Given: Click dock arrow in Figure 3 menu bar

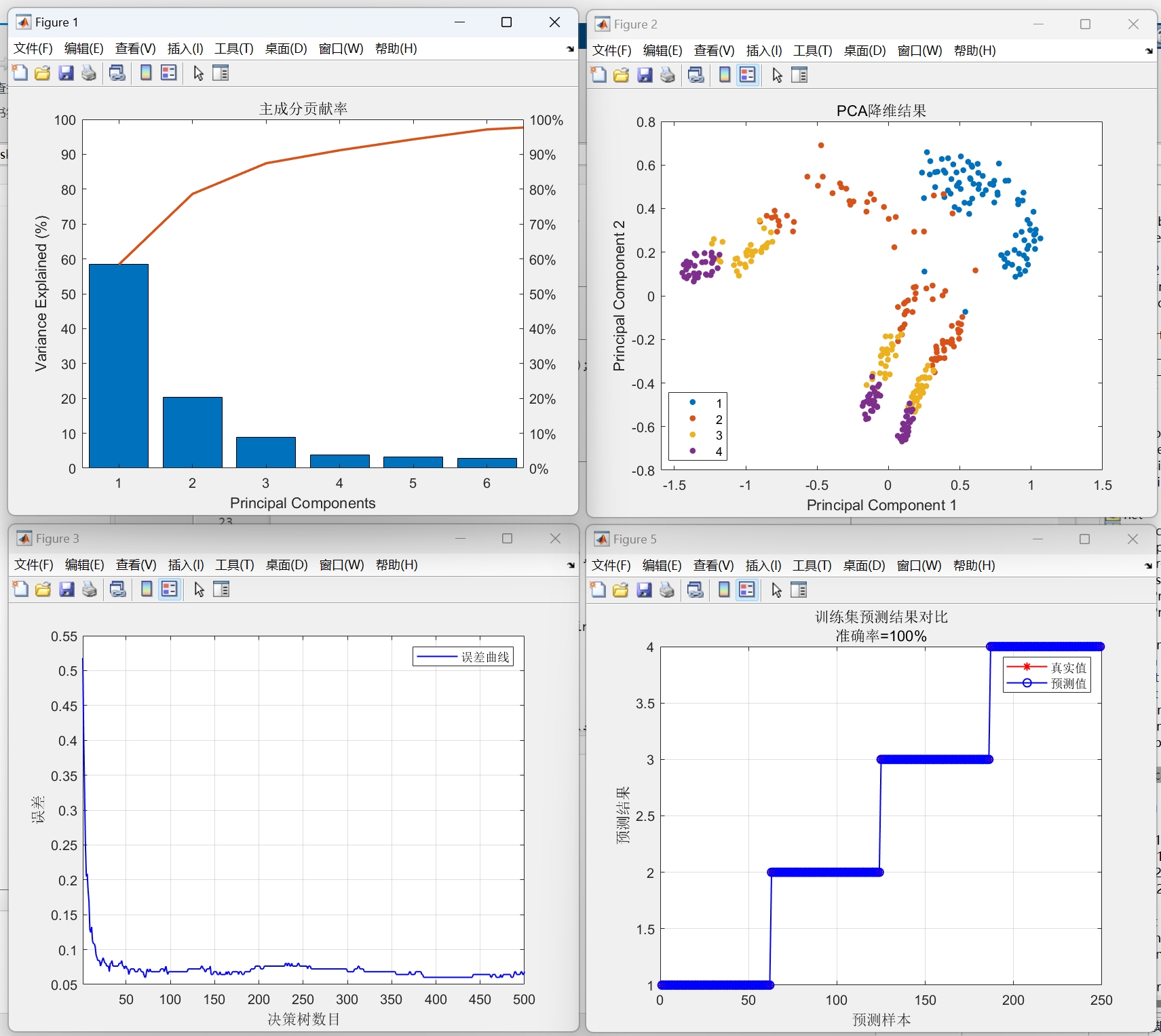Looking at the screenshot, I should (x=571, y=565).
